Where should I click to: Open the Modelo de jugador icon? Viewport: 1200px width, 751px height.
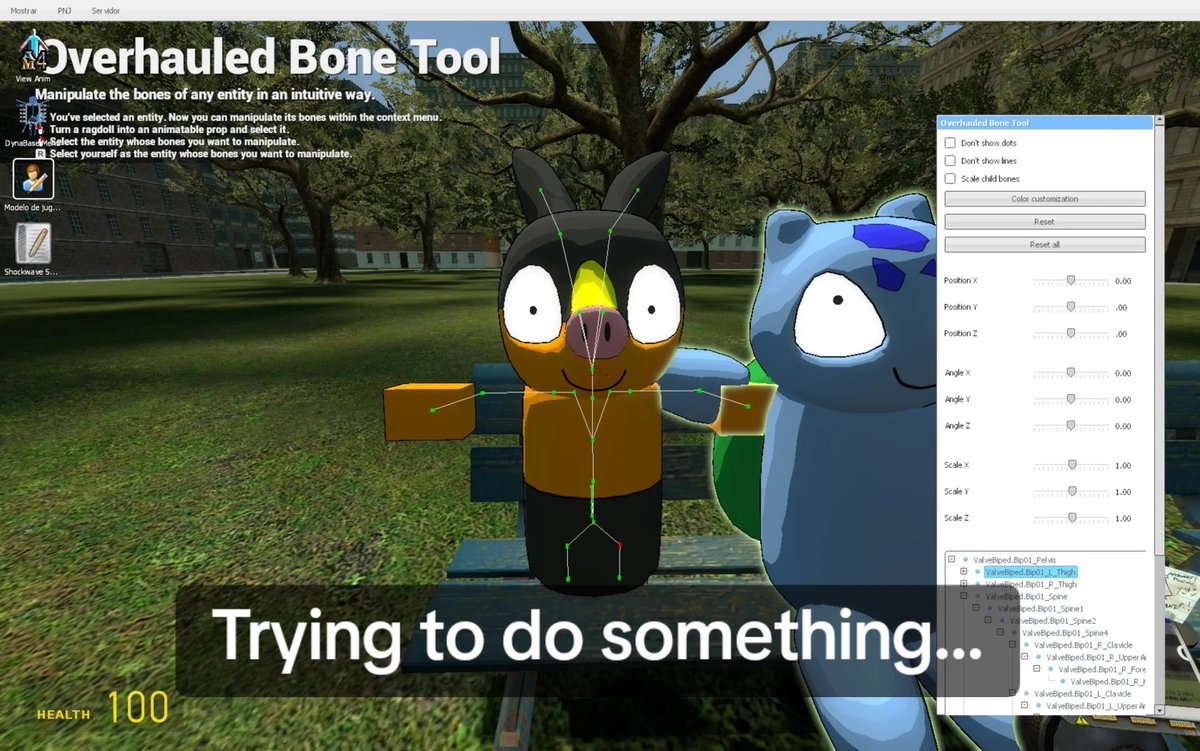coord(33,185)
